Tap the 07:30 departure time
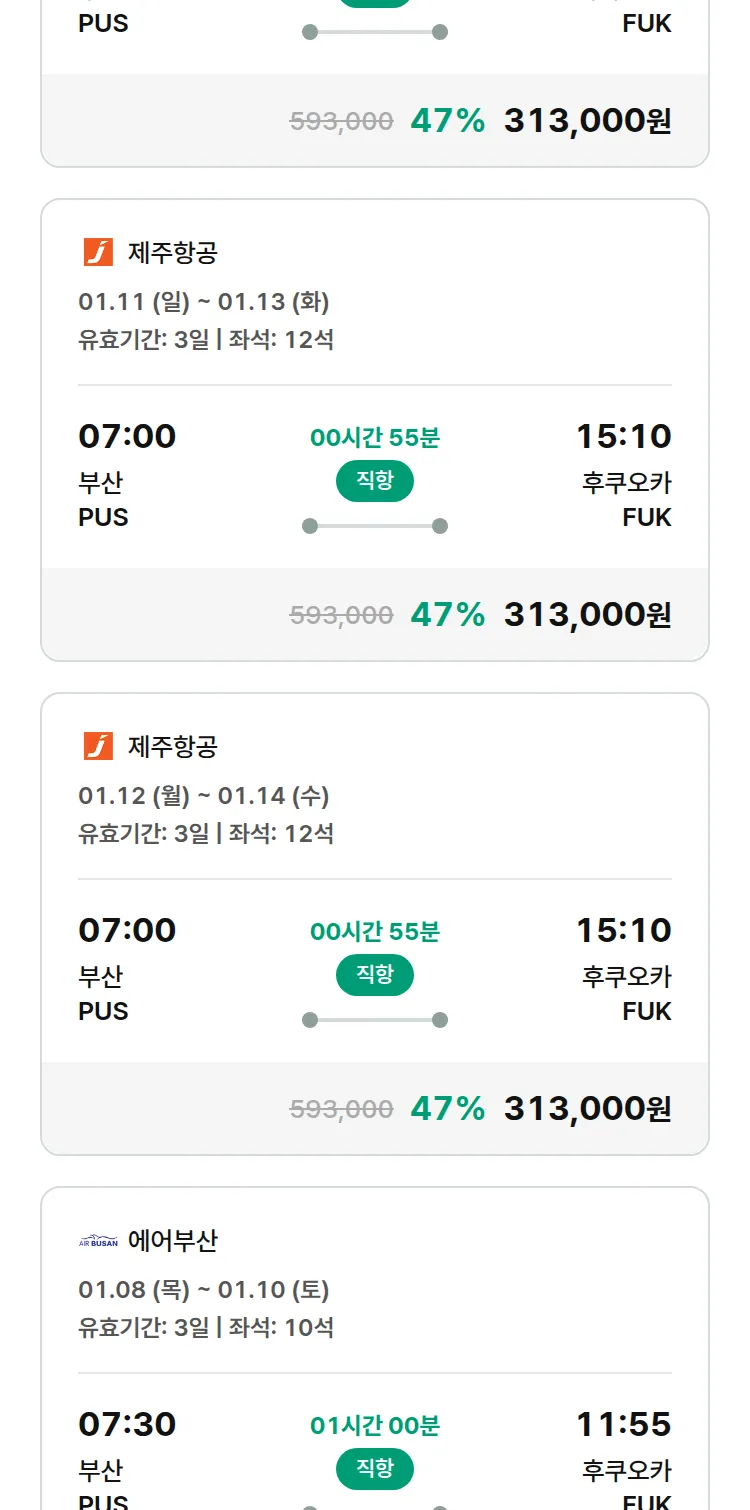 tap(127, 1424)
